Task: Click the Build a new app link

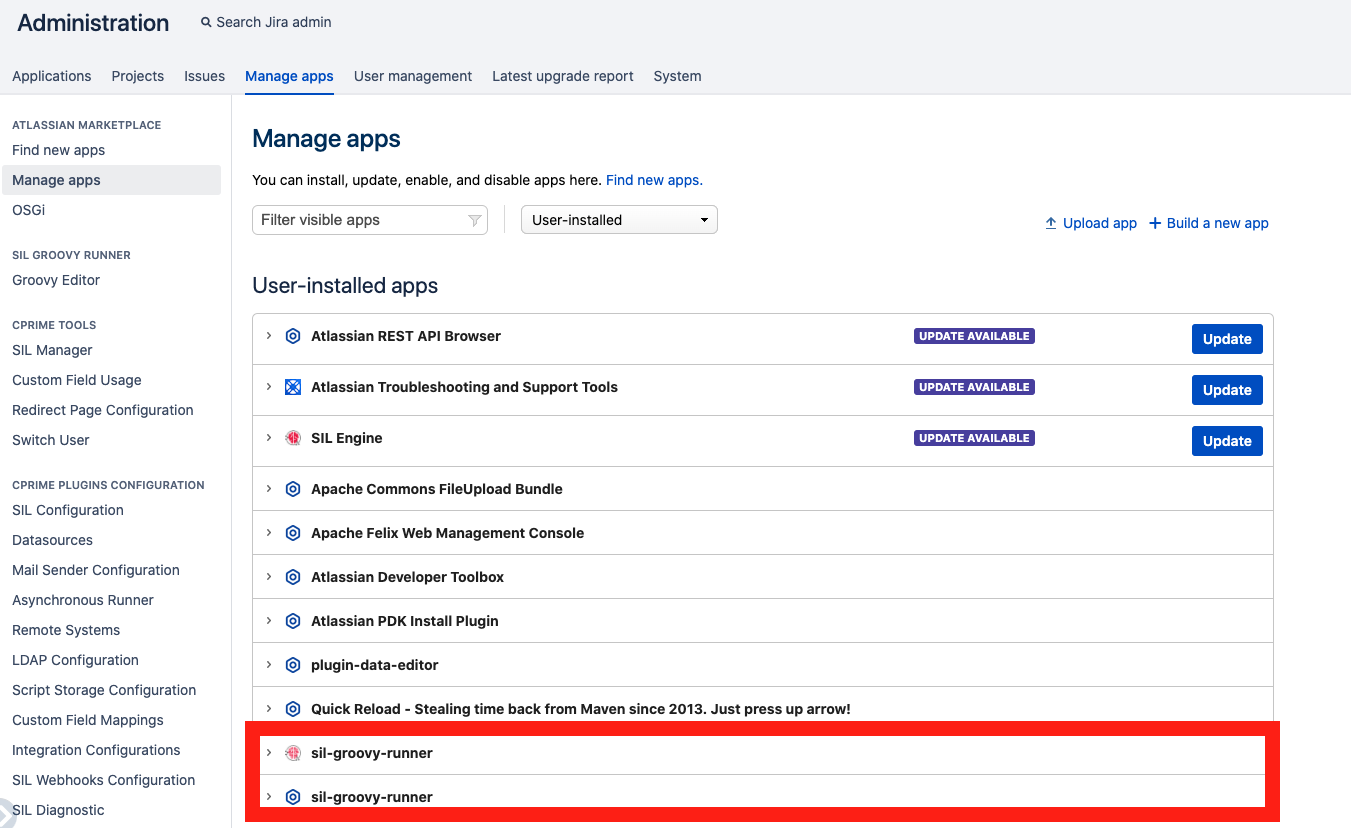Action: 1209,223
